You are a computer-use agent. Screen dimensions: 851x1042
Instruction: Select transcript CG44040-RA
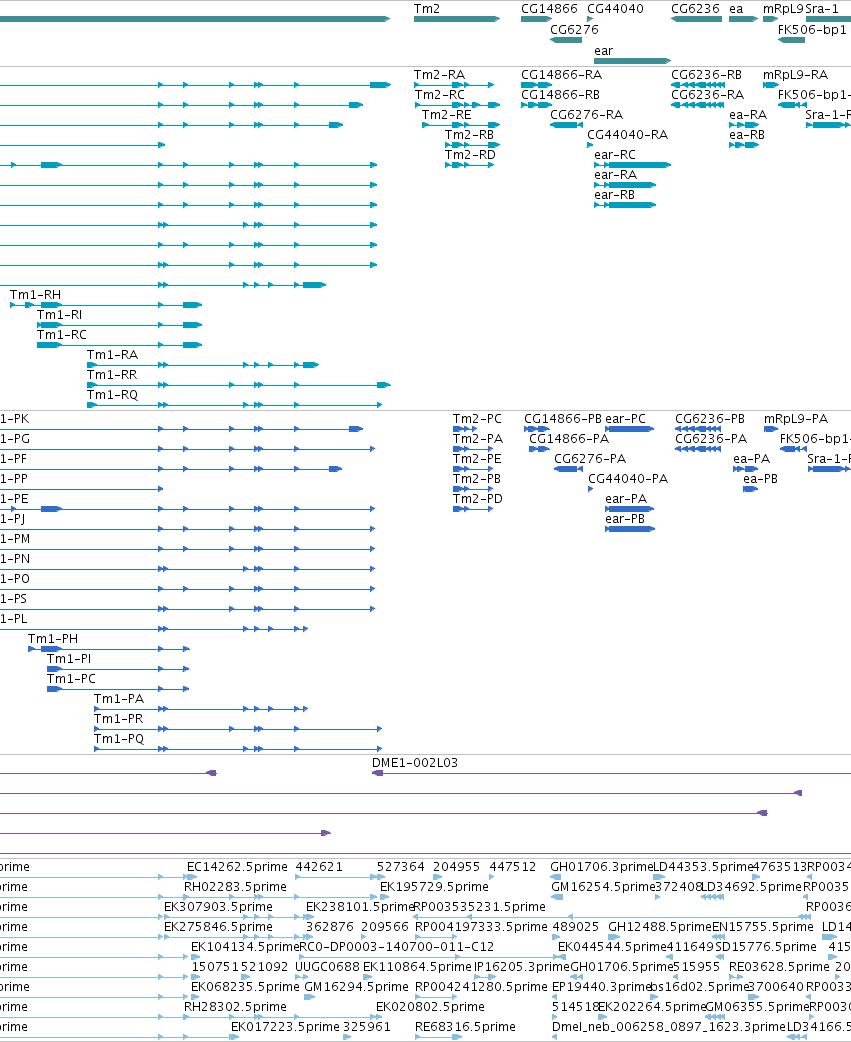click(x=590, y=145)
